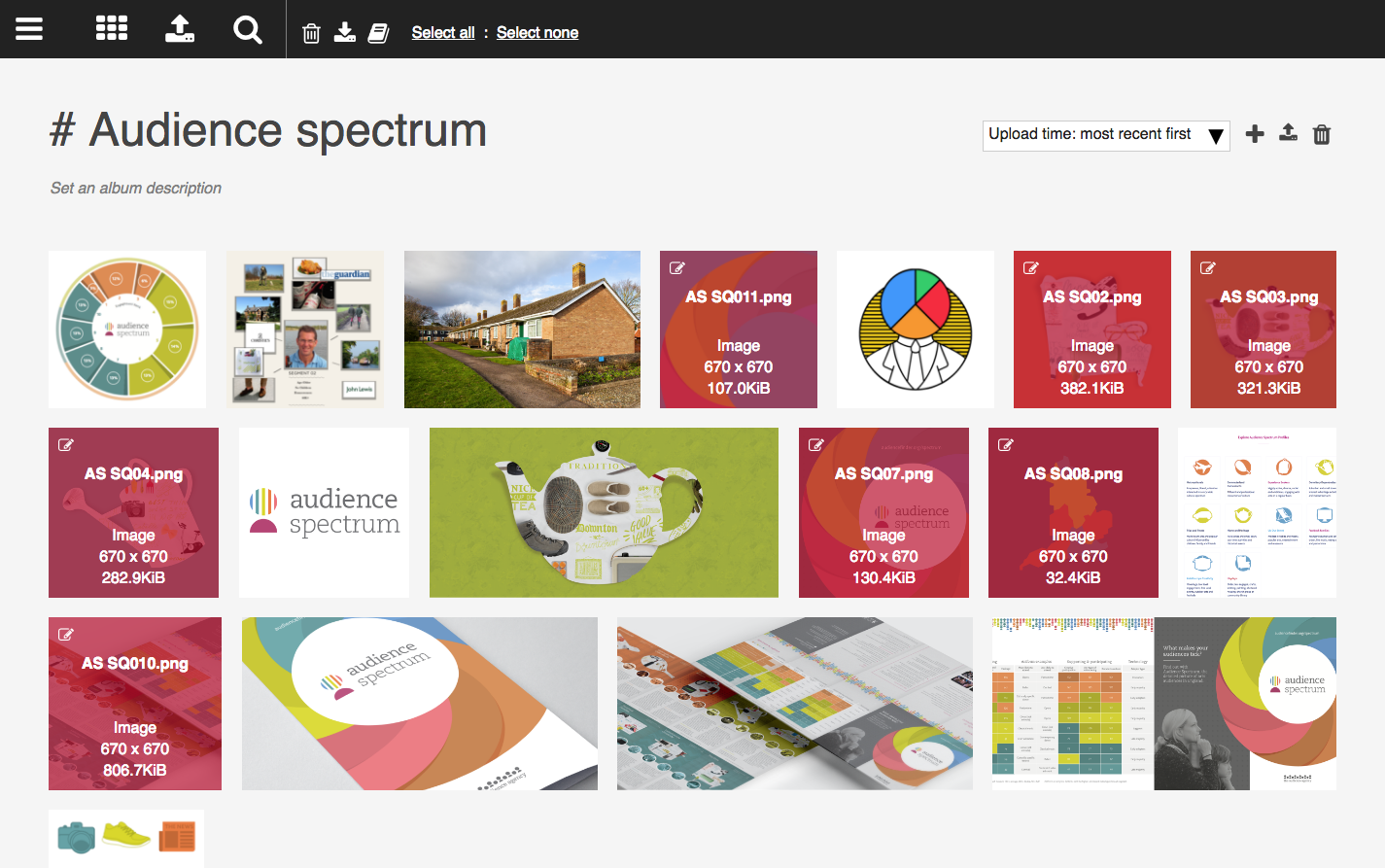Click AS SQ02.png file name
This screenshot has width=1385, height=868.
coord(1092,297)
